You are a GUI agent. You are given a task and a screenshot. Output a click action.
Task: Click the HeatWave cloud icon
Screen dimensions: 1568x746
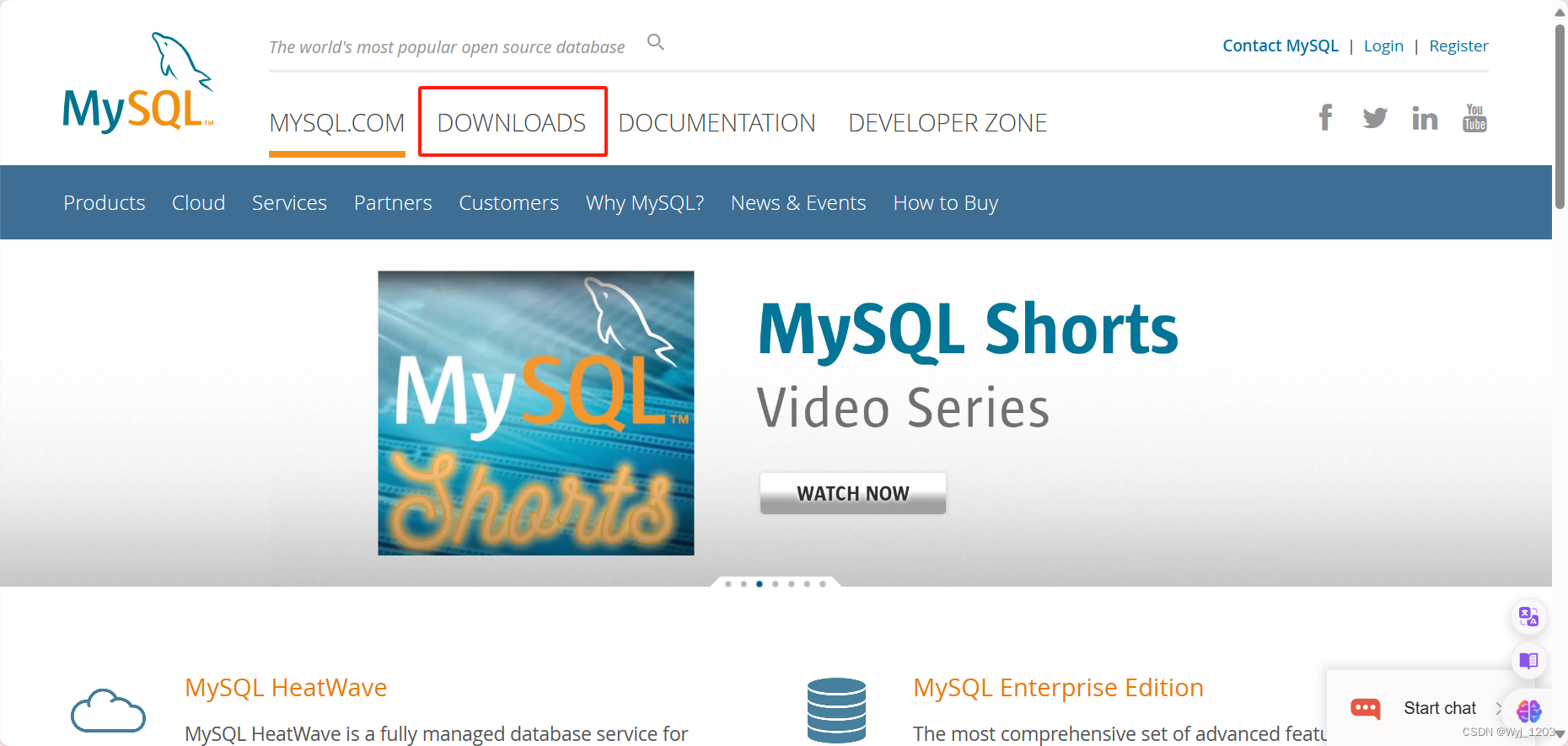point(108,711)
